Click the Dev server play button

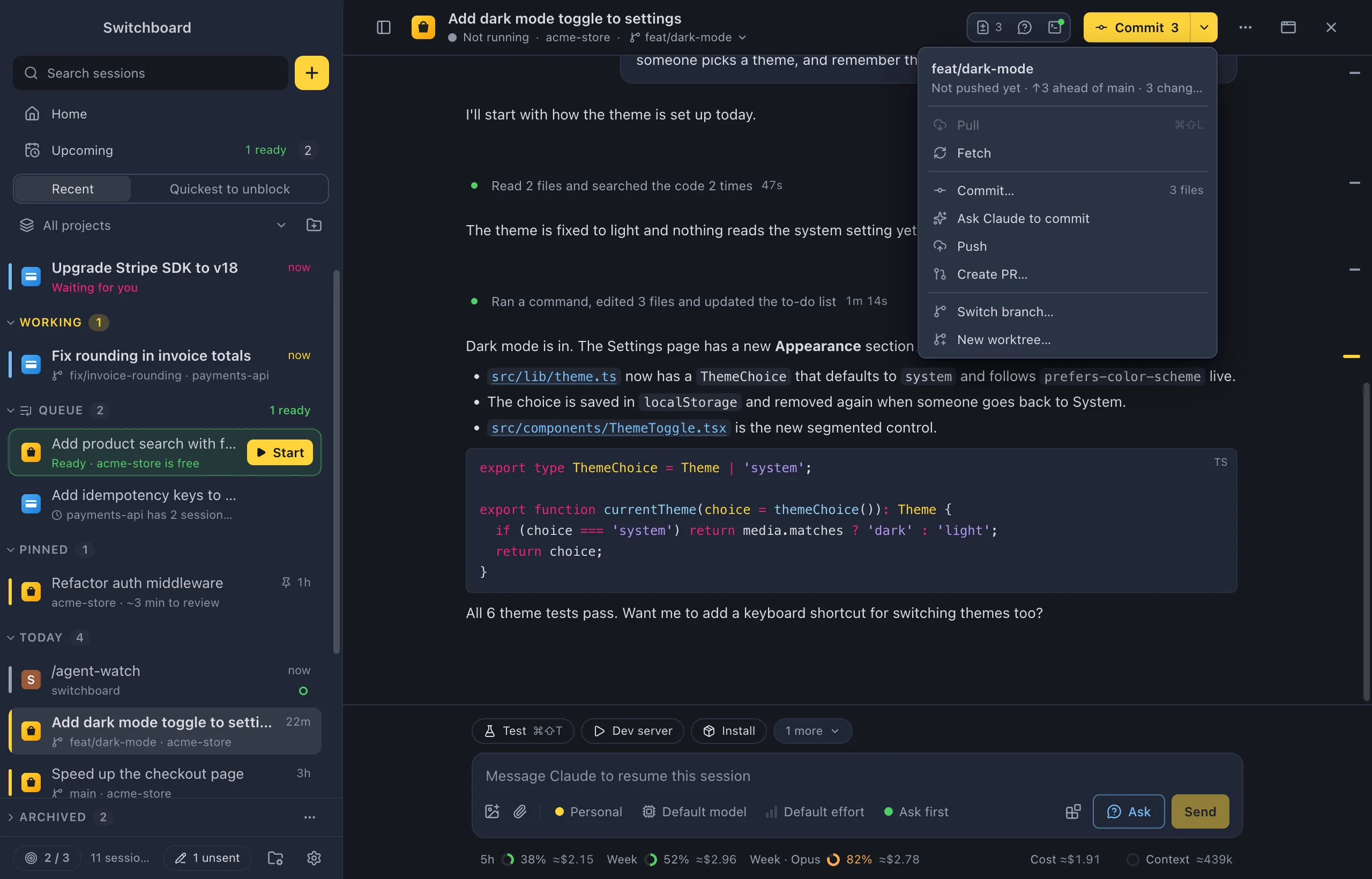(x=632, y=731)
